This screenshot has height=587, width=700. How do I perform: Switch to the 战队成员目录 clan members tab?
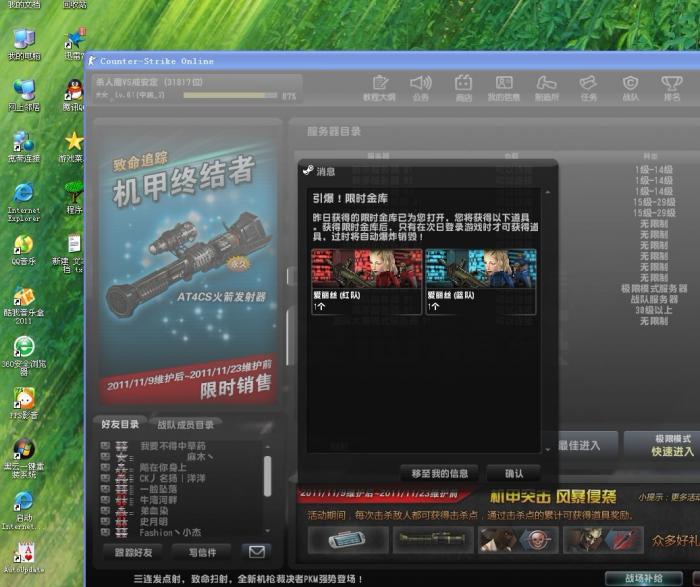pos(185,425)
